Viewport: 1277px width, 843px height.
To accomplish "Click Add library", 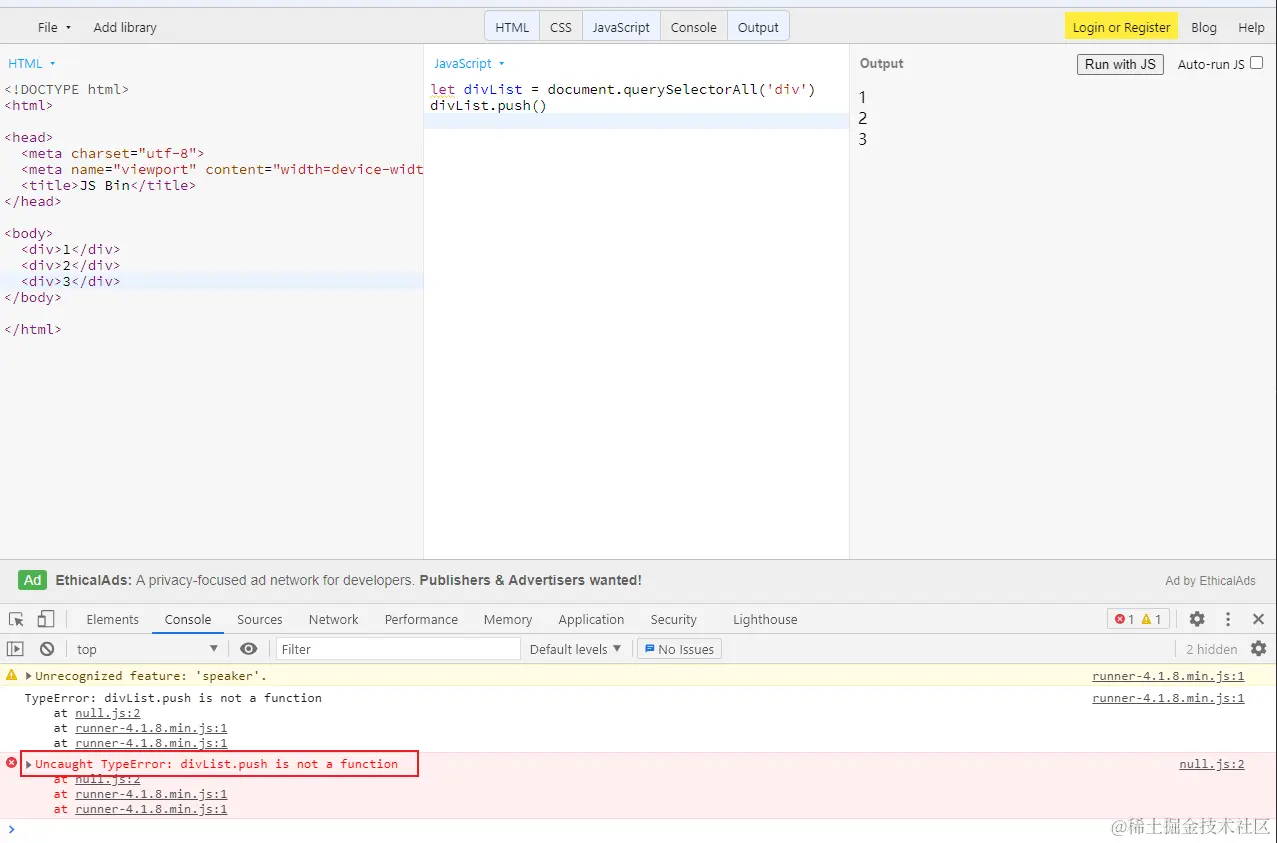I will pos(125,27).
